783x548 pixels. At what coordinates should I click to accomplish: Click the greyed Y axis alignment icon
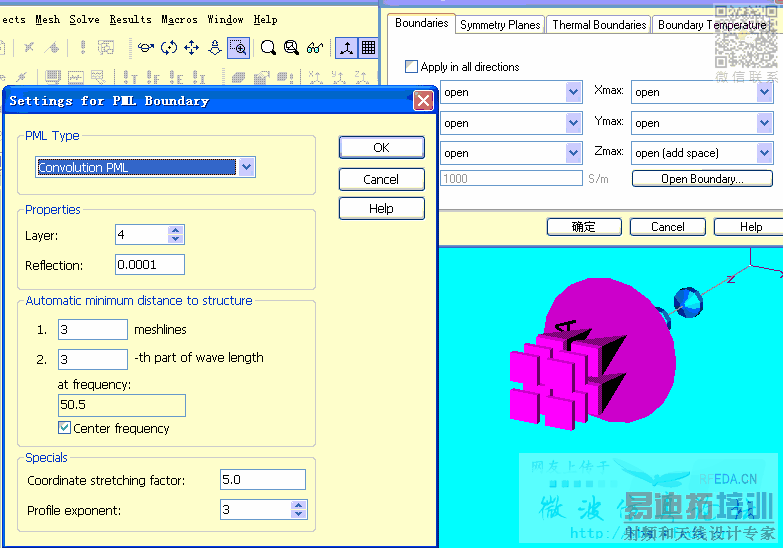pyautogui.click(x=339, y=77)
